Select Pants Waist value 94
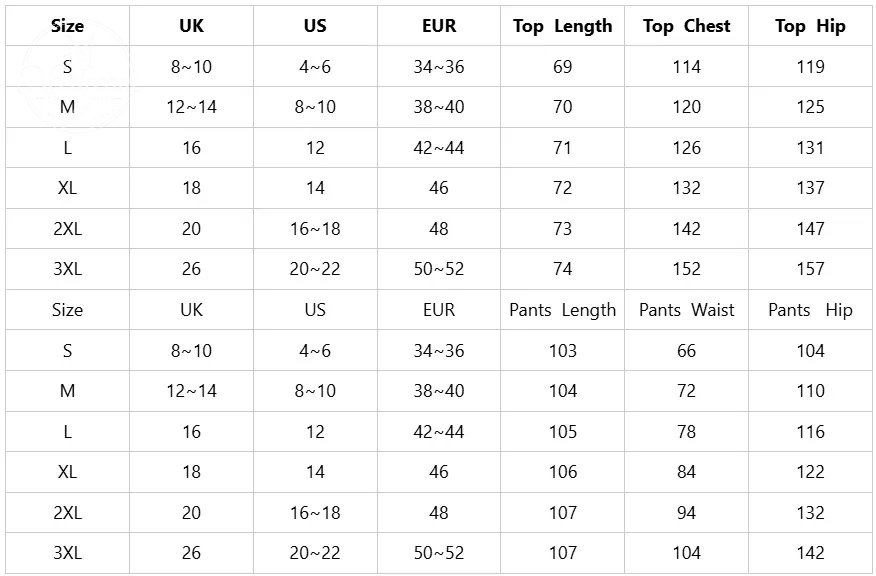This screenshot has height=576, width=876. click(x=687, y=512)
